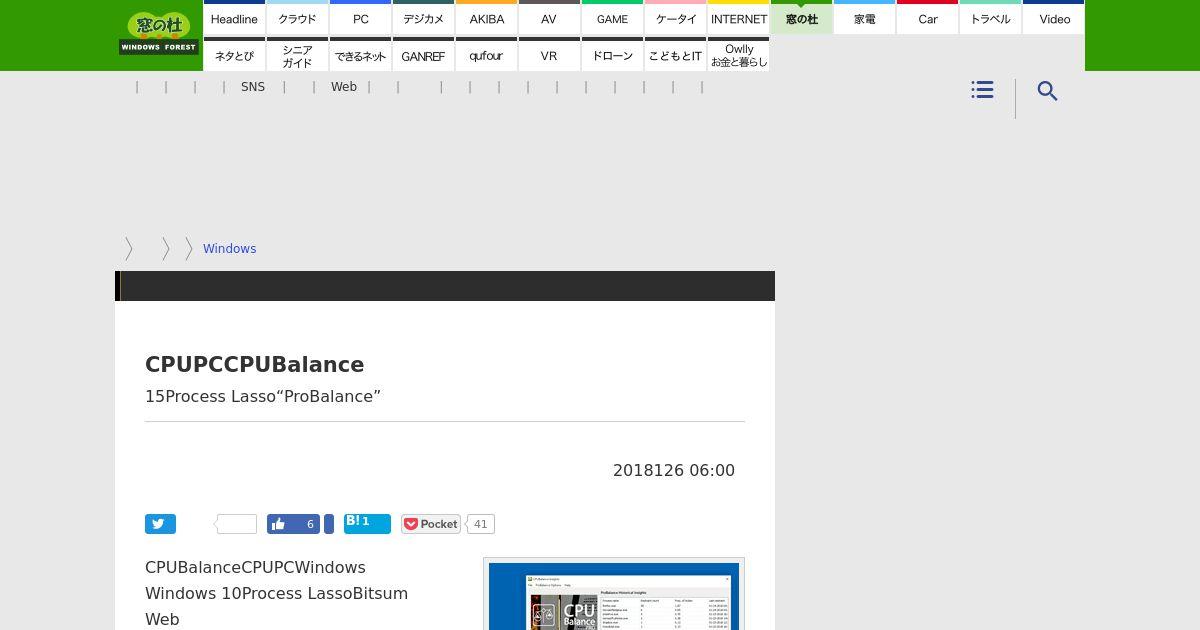Image resolution: width=1200 pixels, height=630 pixels.
Task: Open Owlly お金と暮らし site tab
Action: click(738, 55)
